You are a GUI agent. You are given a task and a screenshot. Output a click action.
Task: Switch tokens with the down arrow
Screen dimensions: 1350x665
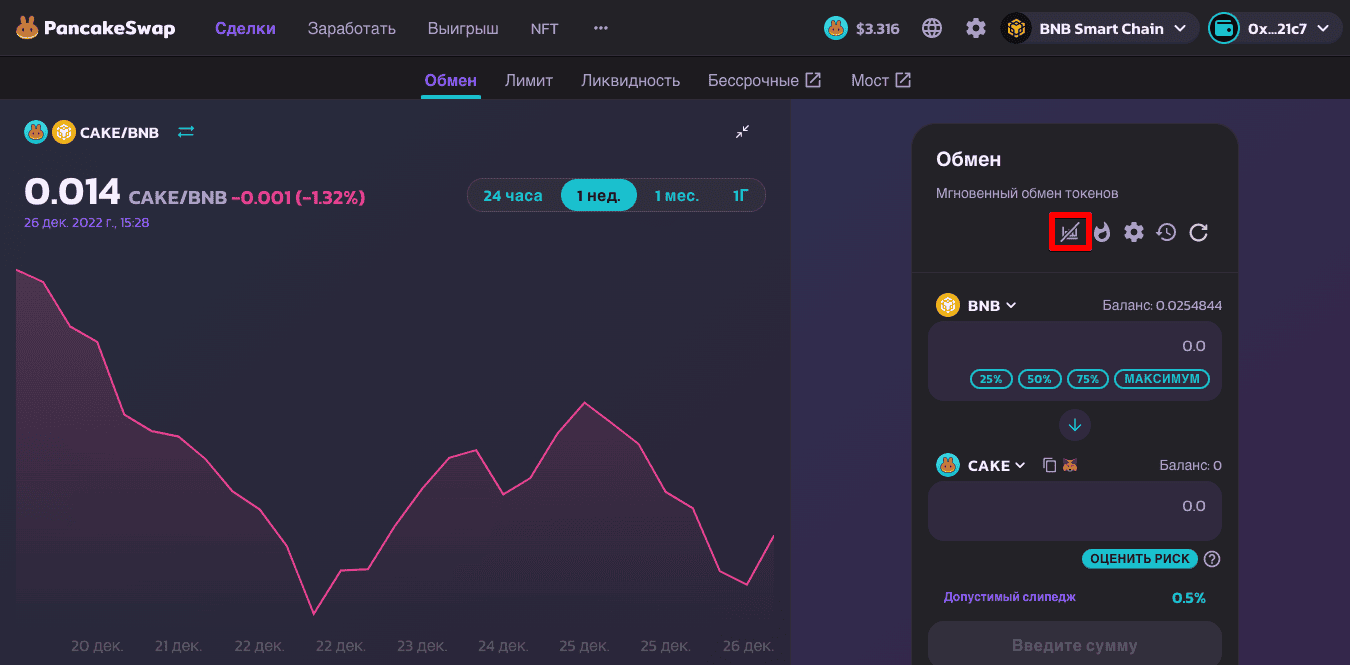(x=1075, y=425)
